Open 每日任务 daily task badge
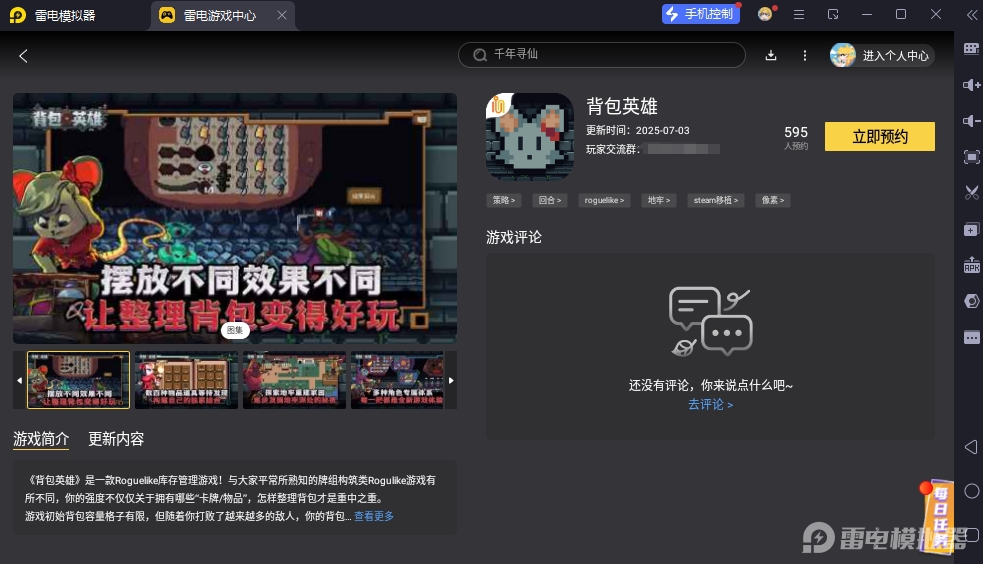The width and height of the screenshot is (983, 564). coord(938,516)
